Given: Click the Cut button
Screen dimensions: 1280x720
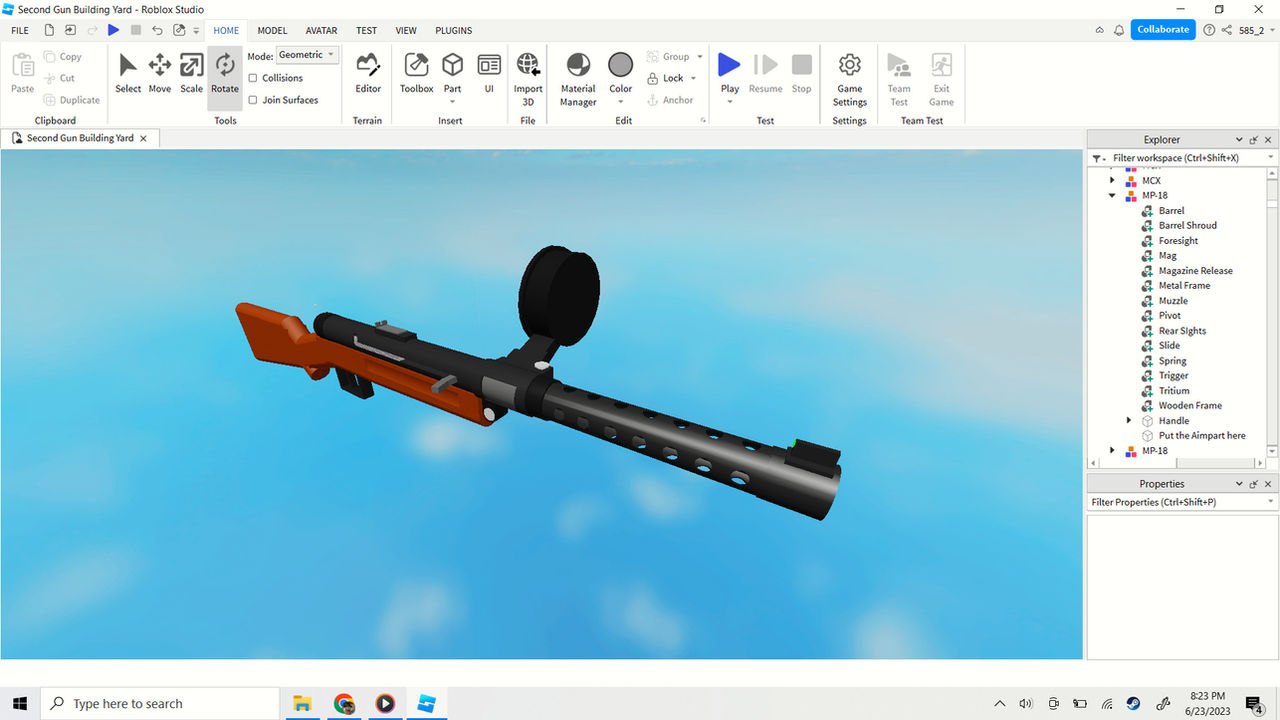Looking at the screenshot, I should click(x=60, y=78).
